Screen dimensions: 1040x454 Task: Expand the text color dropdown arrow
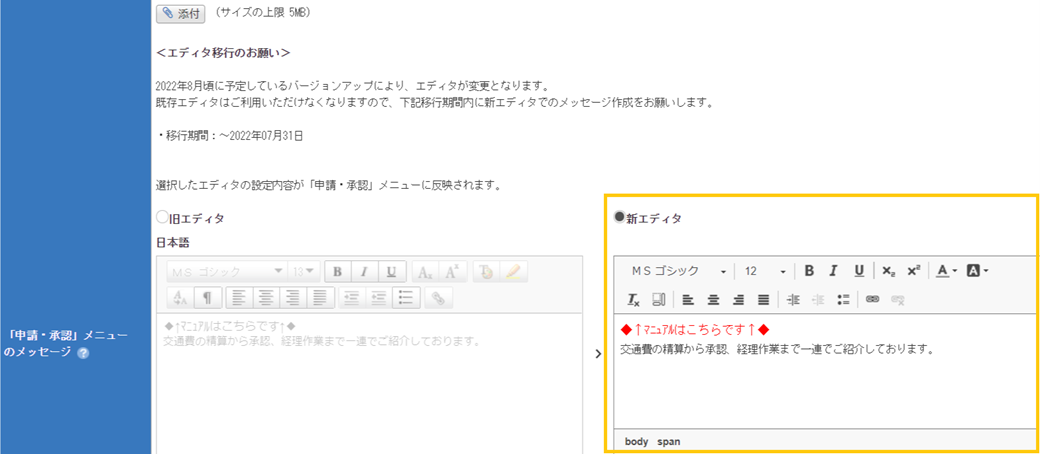(955, 271)
